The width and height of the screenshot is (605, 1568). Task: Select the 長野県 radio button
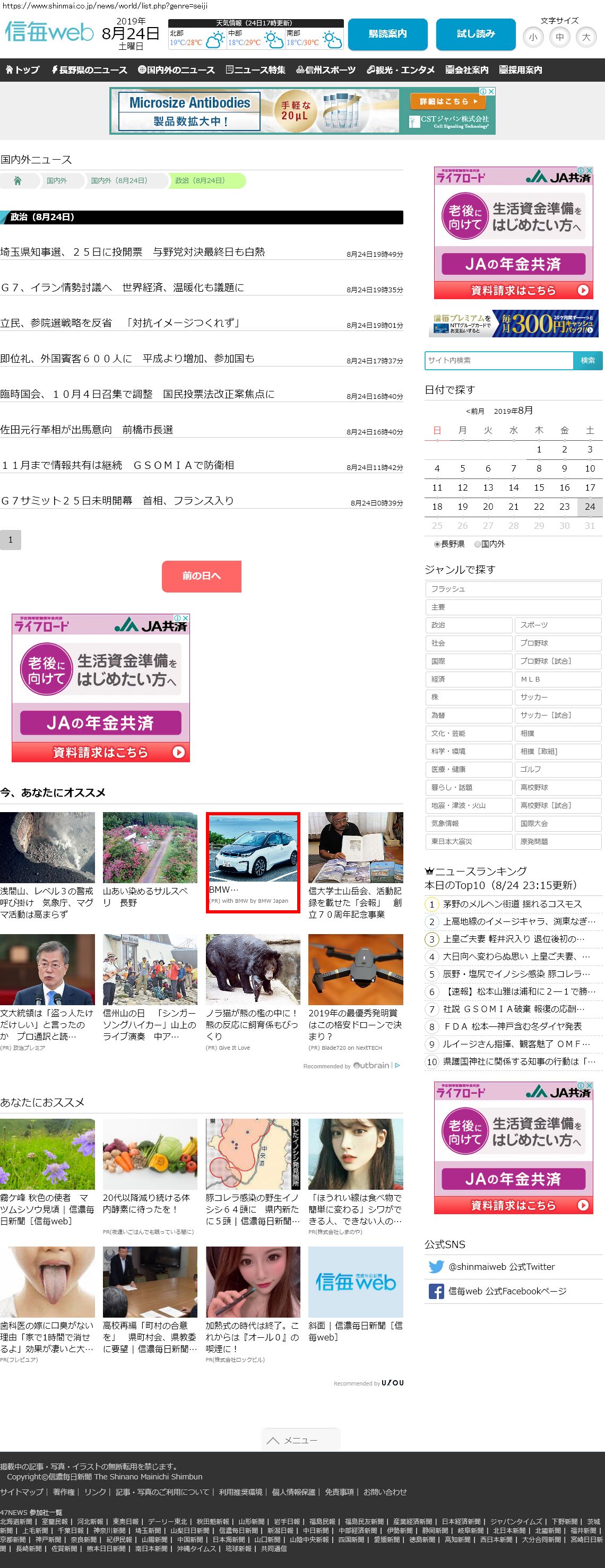(x=437, y=544)
